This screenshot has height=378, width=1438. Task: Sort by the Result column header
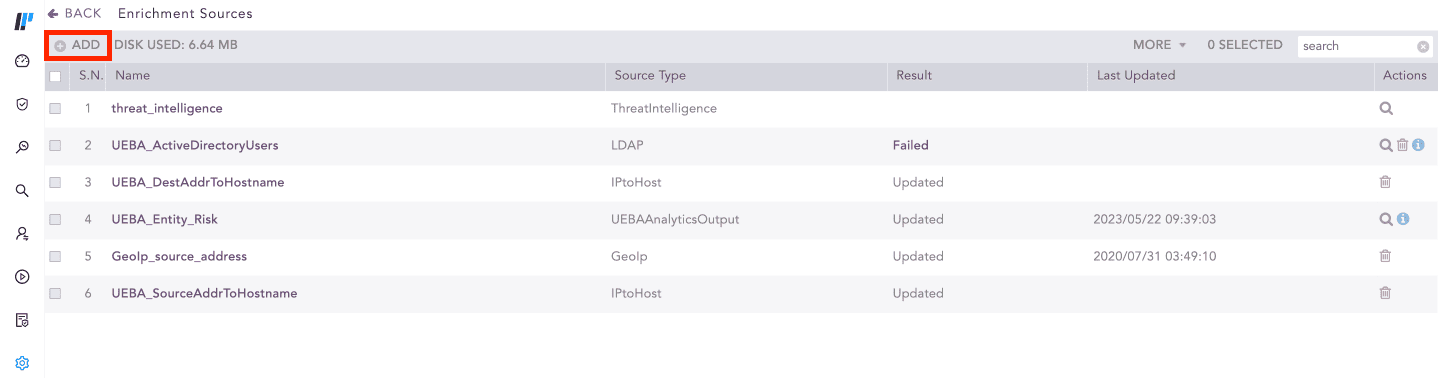(914, 76)
